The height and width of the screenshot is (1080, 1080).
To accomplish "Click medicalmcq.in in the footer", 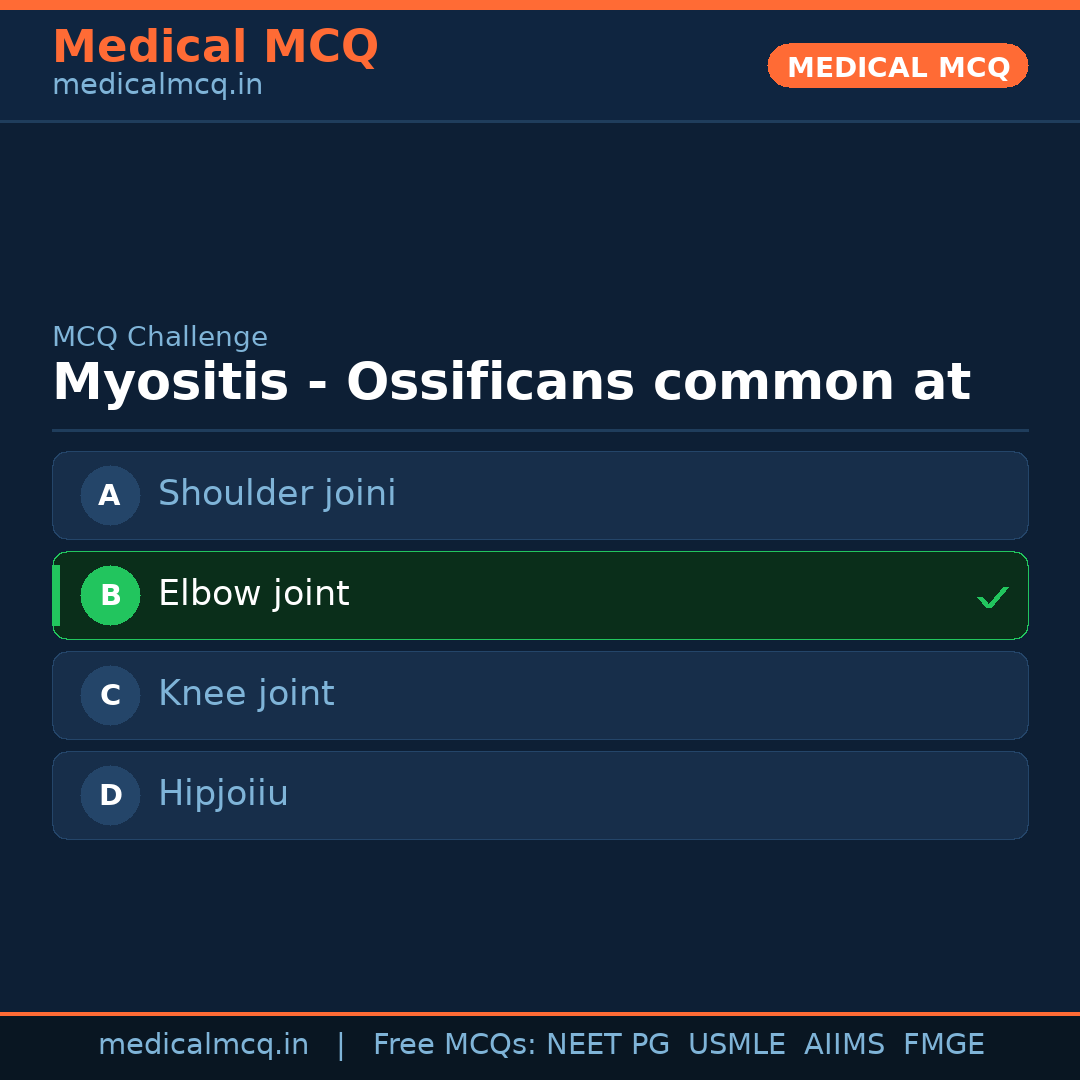I will click(203, 1044).
